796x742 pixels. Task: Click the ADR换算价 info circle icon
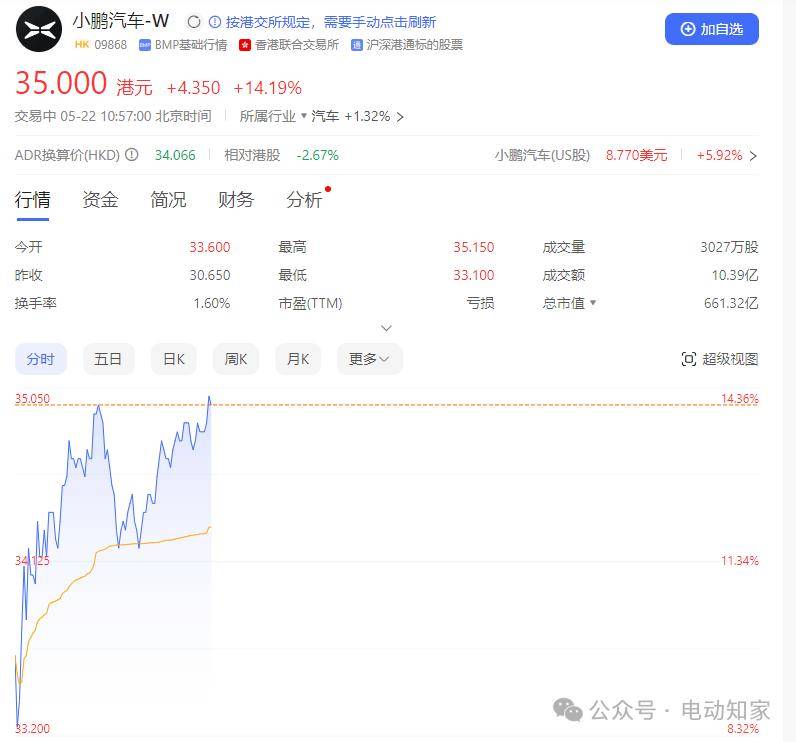click(131, 154)
